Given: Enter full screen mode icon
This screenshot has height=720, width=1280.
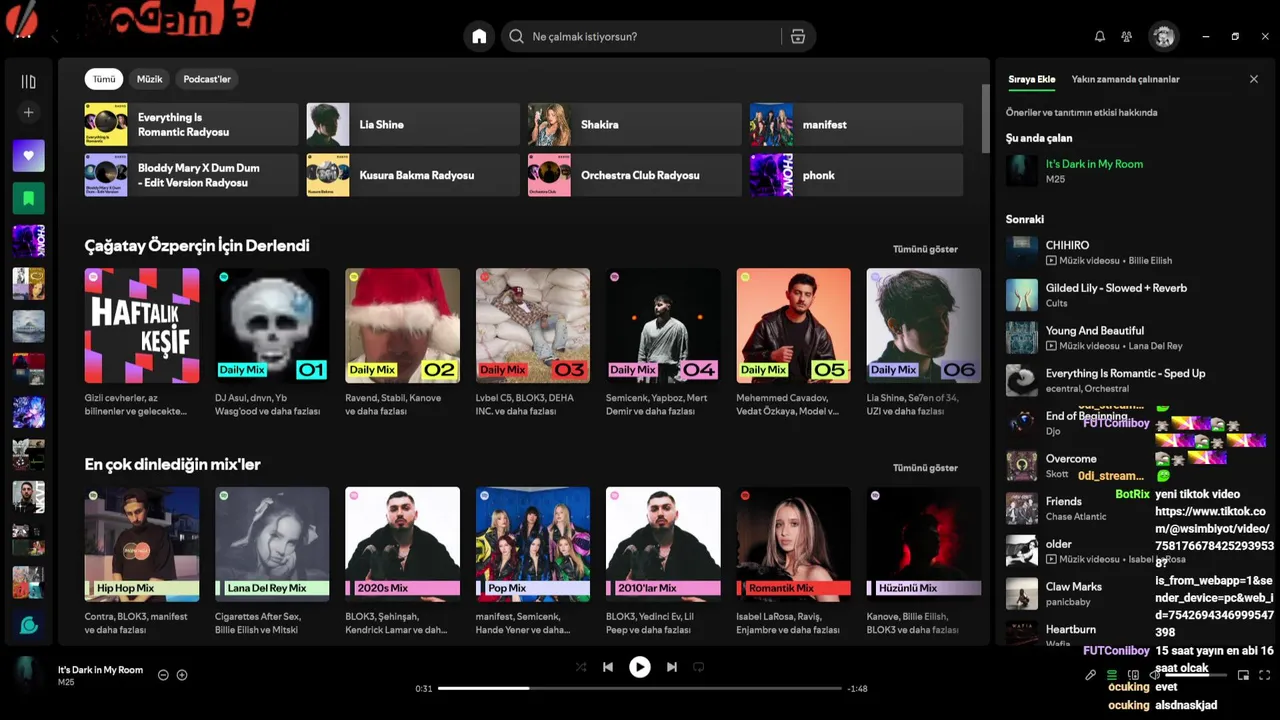Looking at the screenshot, I should tap(1265, 675).
